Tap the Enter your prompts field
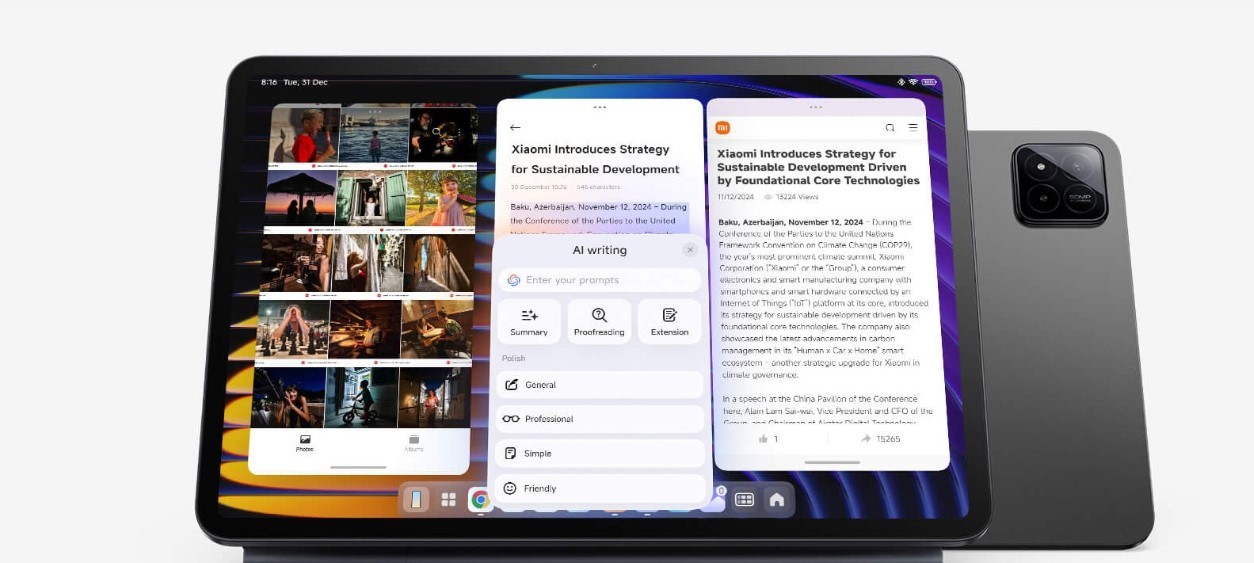Image resolution: width=1254 pixels, height=563 pixels. tap(599, 280)
